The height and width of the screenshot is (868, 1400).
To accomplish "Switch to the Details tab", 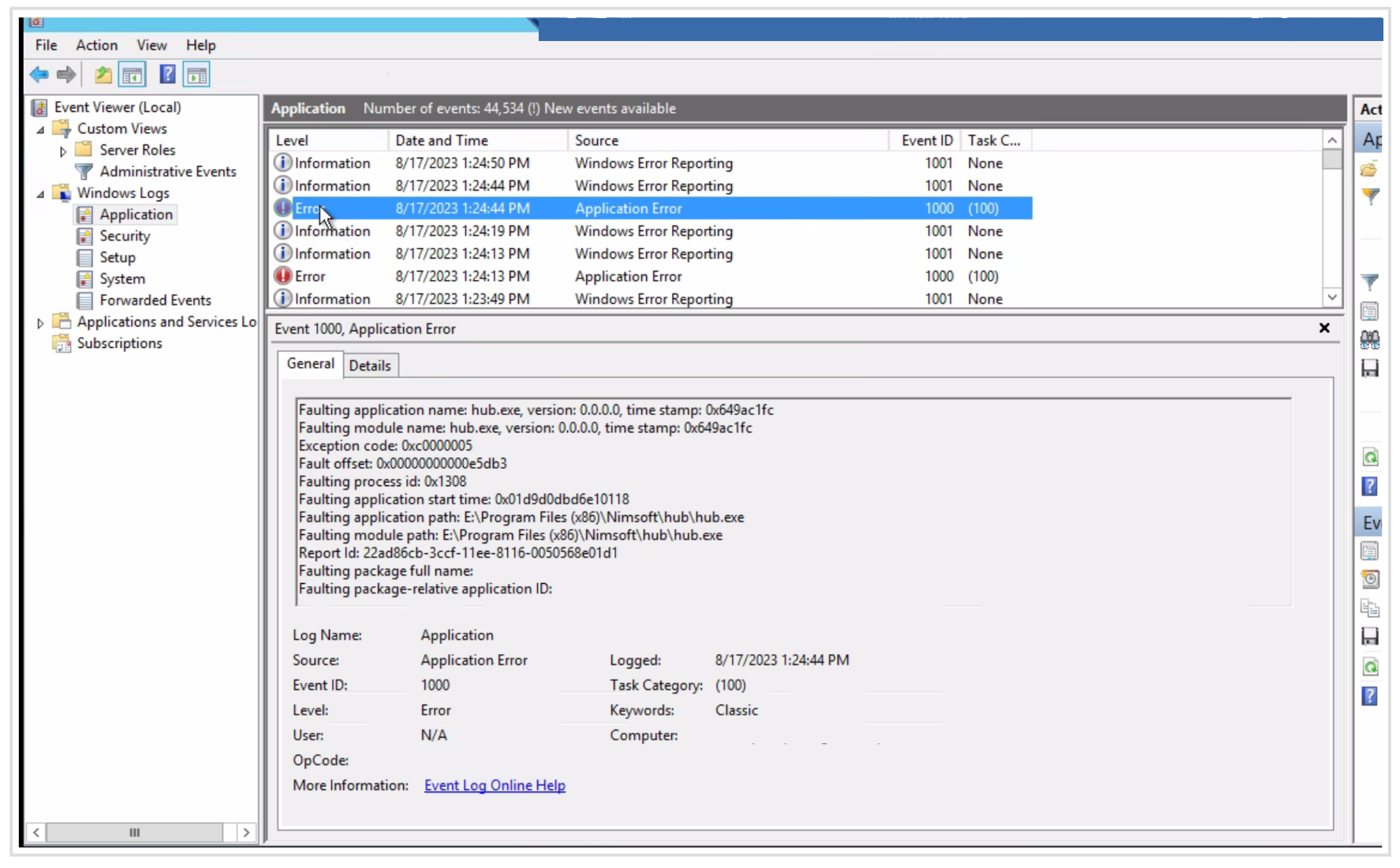I will pyautogui.click(x=369, y=365).
